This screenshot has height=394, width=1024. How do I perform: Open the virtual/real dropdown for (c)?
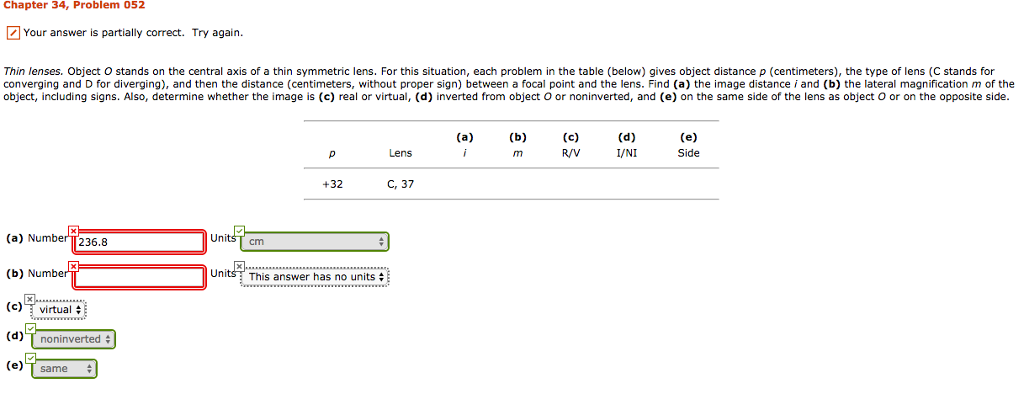coord(59,309)
